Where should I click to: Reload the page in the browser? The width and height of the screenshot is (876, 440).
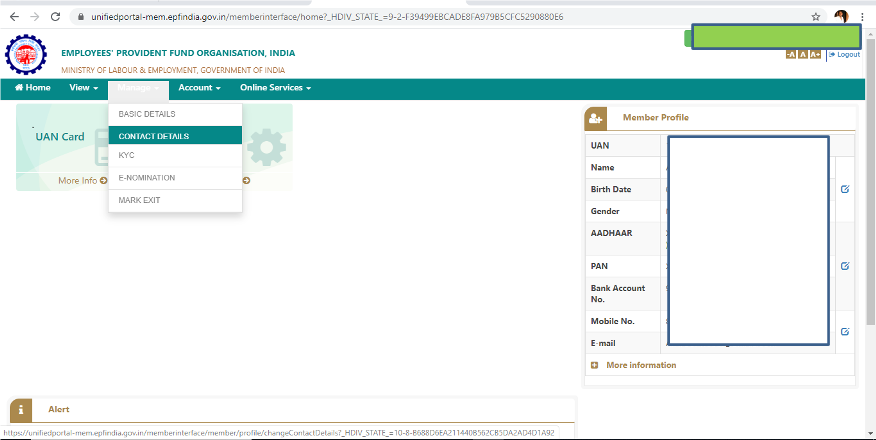[x=54, y=17]
